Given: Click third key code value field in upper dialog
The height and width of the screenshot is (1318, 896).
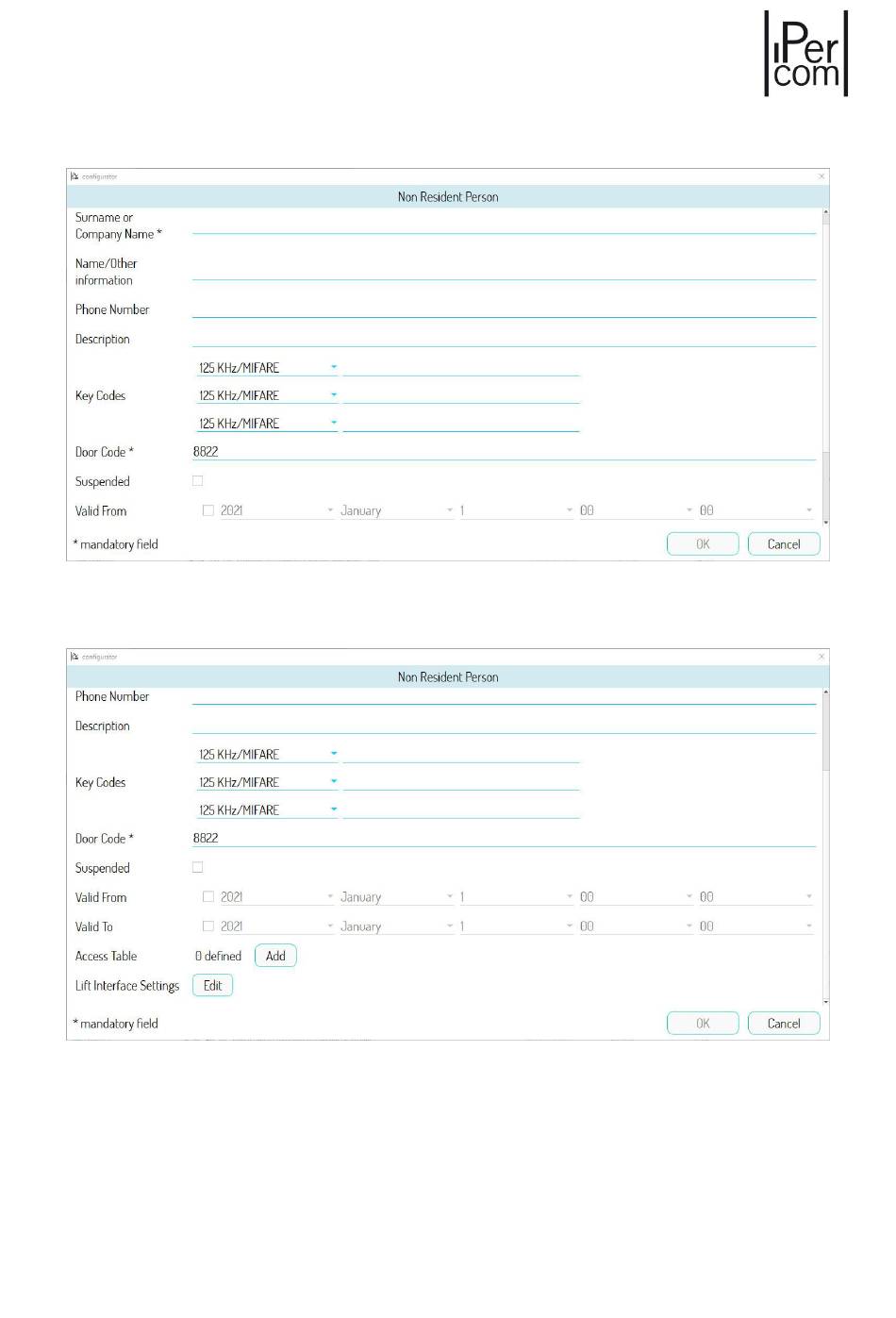Looking at the screenshot, I should tap(461, 423).
